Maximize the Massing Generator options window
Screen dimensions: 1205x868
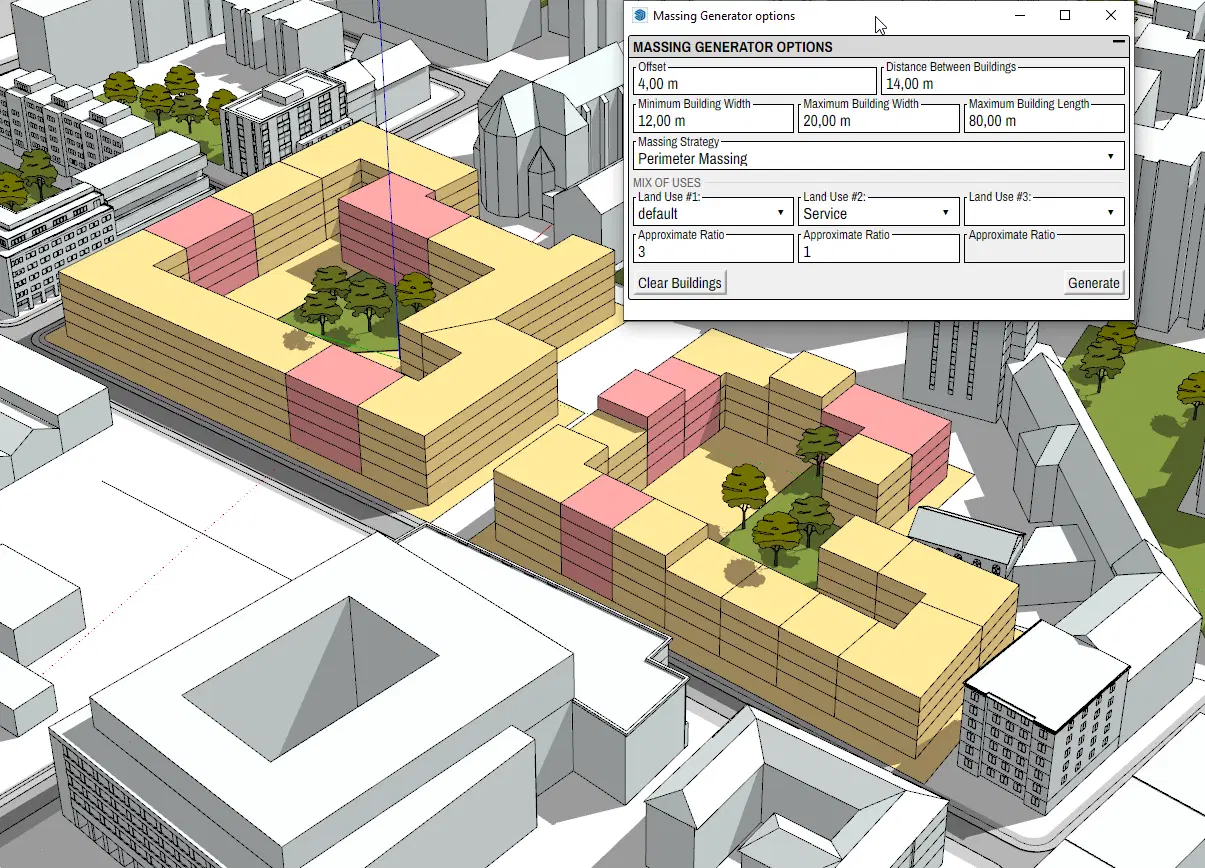pos(1066,16)
